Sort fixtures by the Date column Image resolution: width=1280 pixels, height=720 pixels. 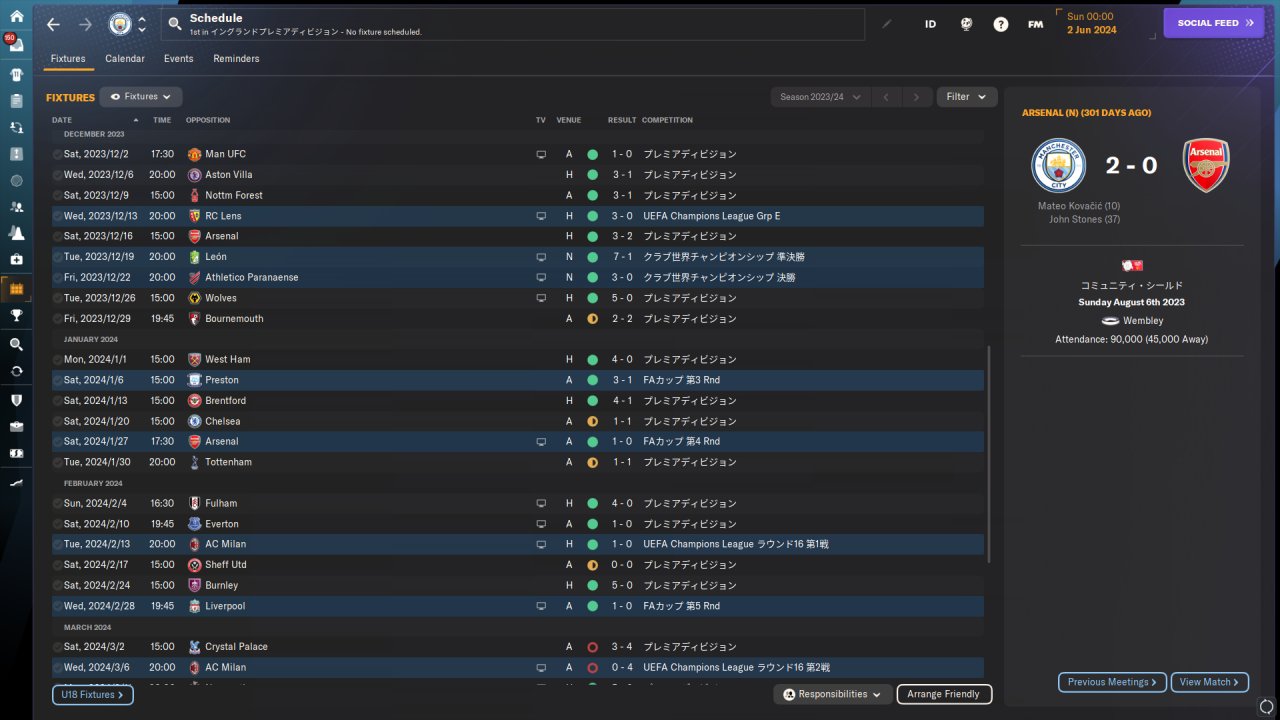(x=62, y=120)
